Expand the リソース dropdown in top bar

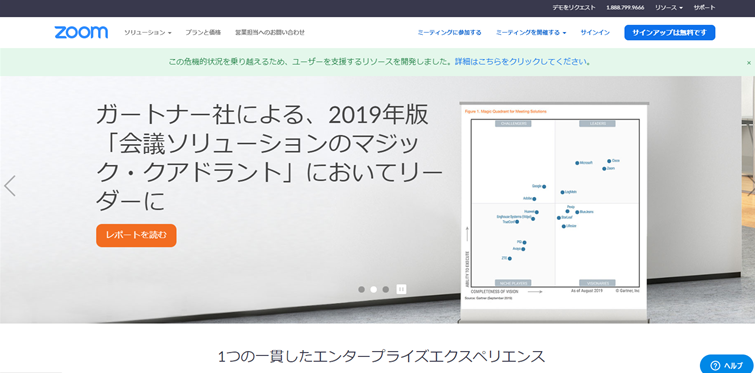coord(669,8)
